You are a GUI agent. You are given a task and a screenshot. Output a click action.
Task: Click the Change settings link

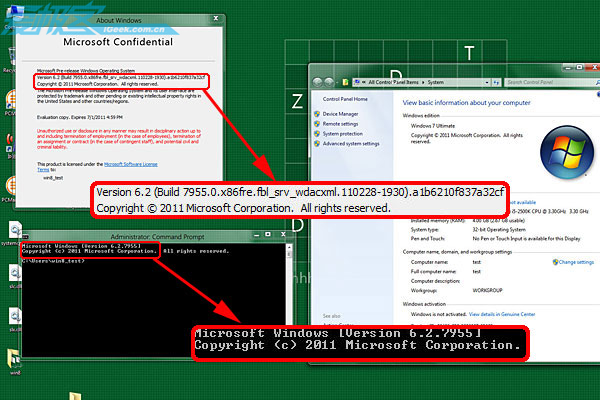[x=576, y=262]
